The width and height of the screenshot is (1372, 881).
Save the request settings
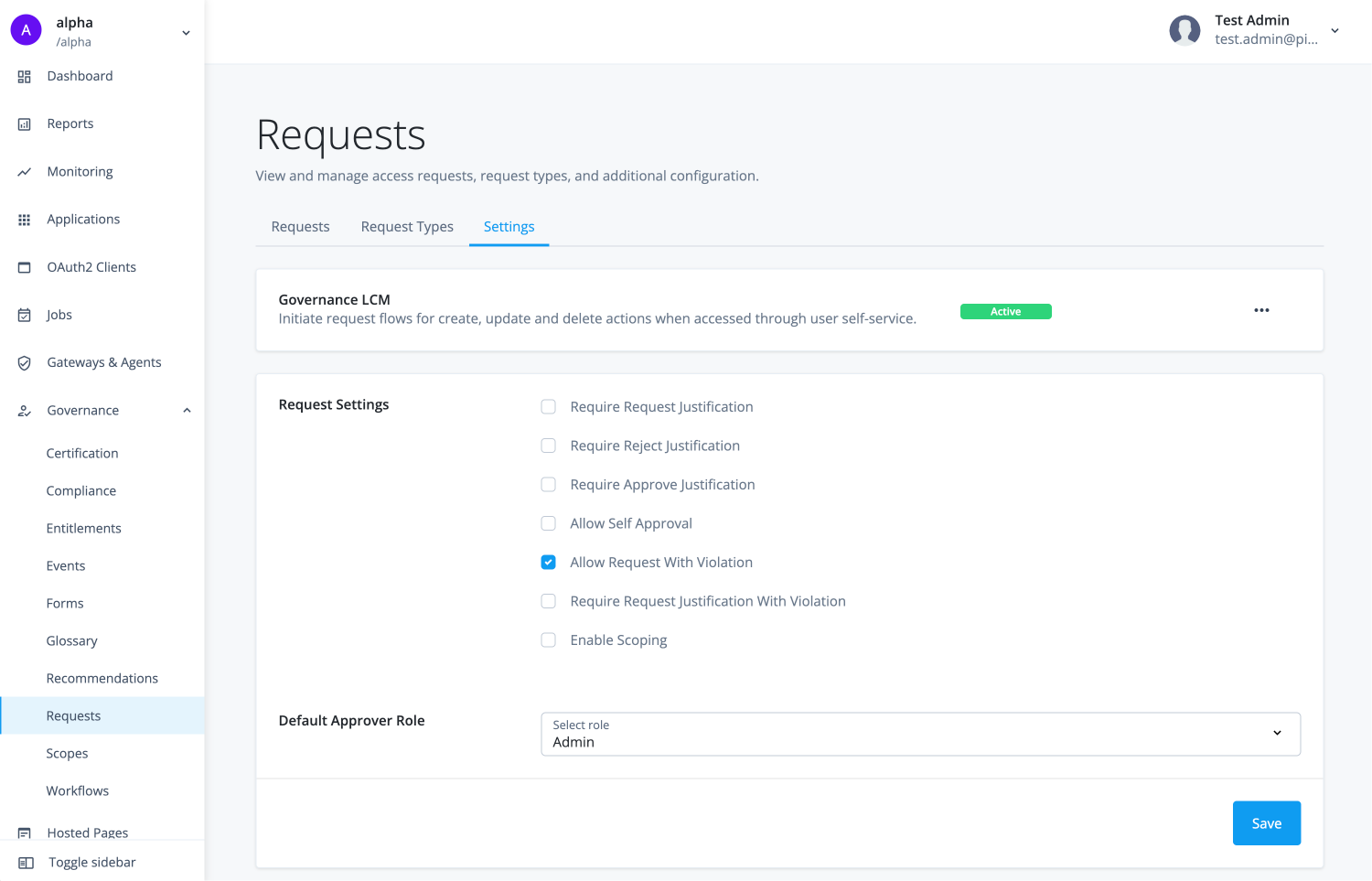coord(1266,822)
